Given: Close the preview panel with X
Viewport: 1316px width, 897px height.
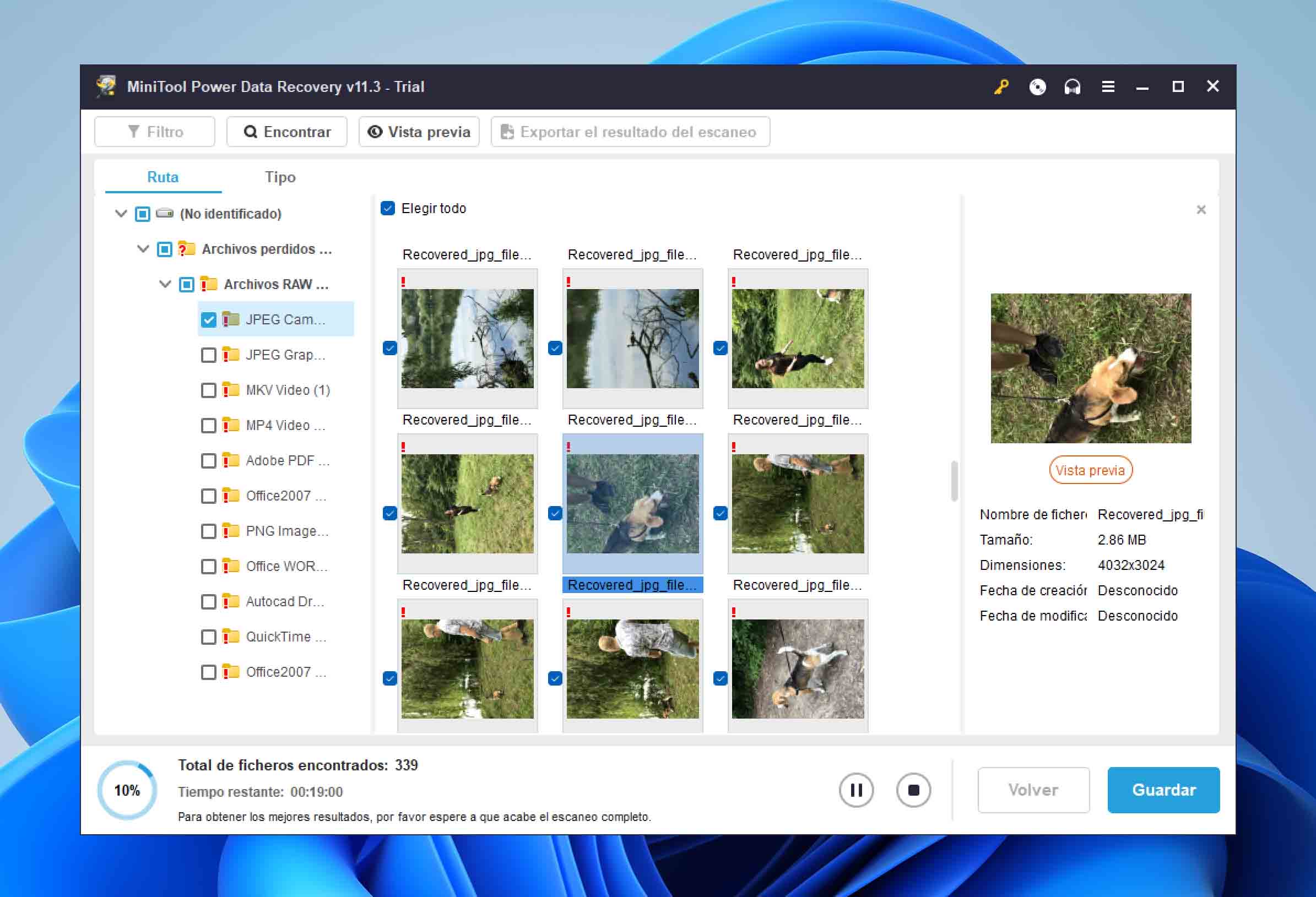Looking at the screenshot, I should (1200, 210).
